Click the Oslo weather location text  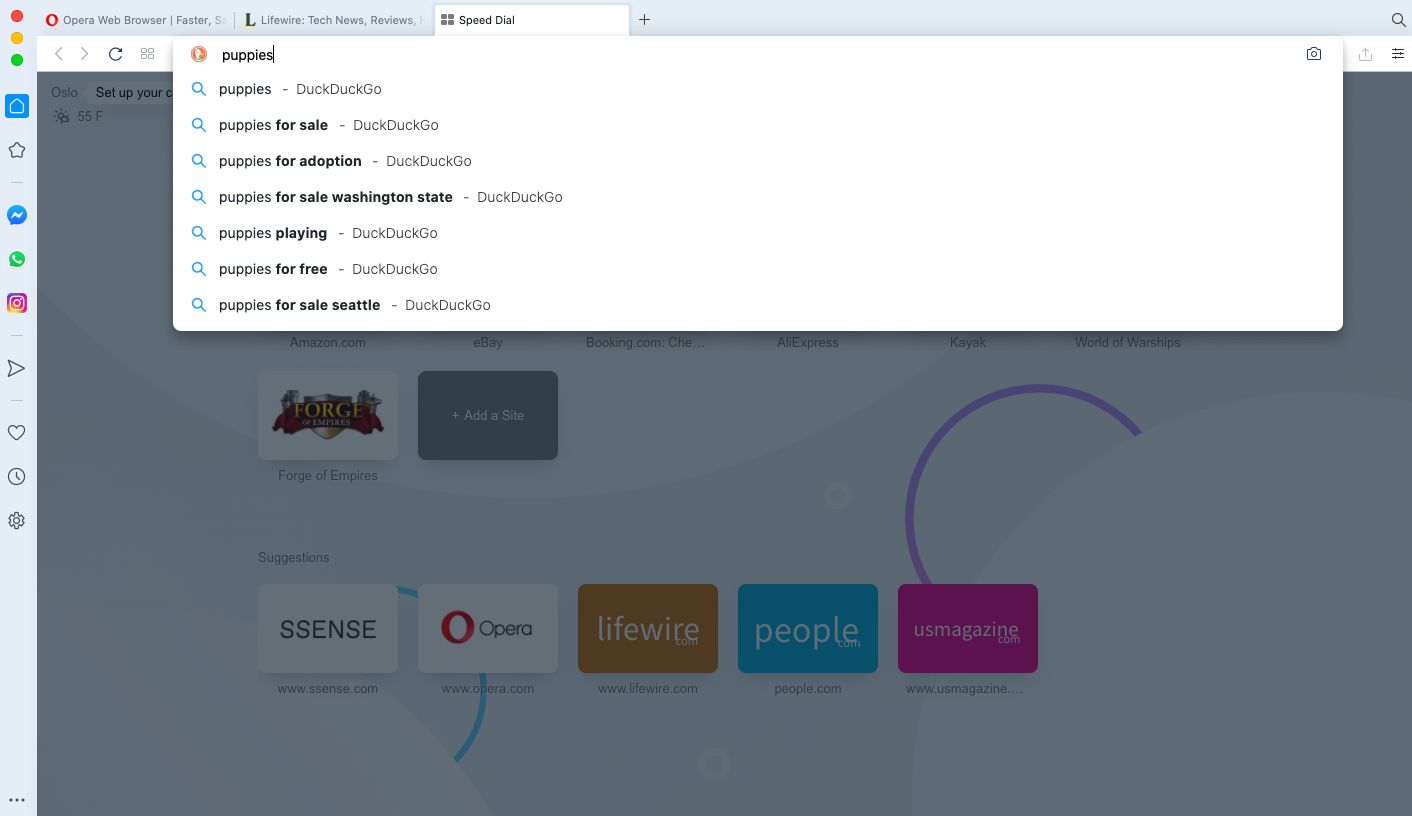(x=65, y=92)
